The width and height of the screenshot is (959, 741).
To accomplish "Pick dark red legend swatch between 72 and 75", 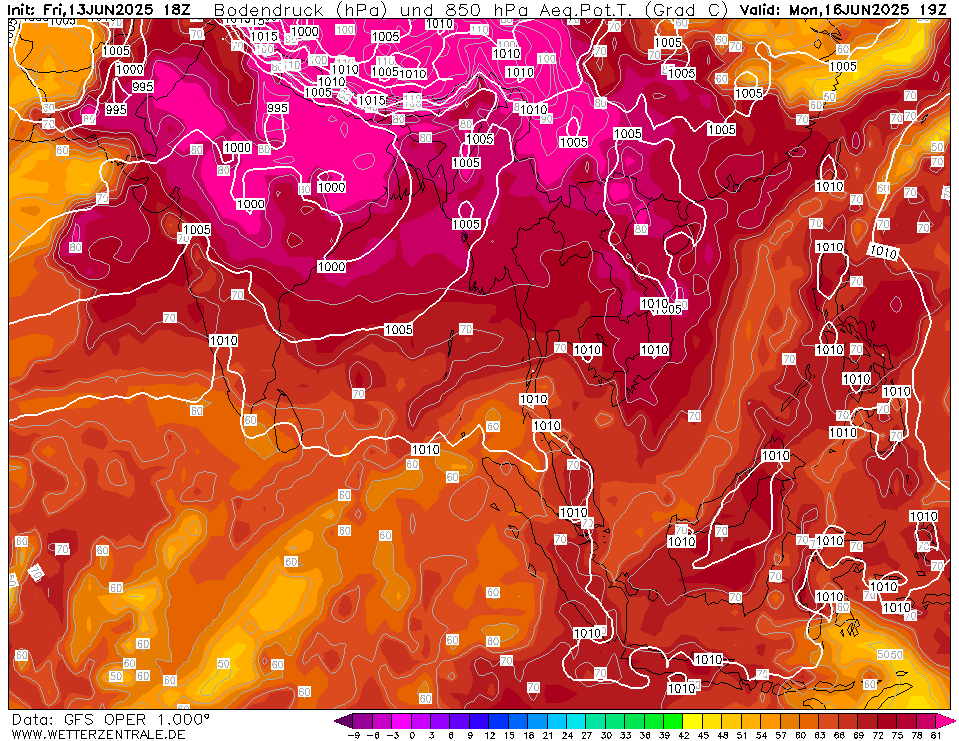I will [x=887, y=721].
